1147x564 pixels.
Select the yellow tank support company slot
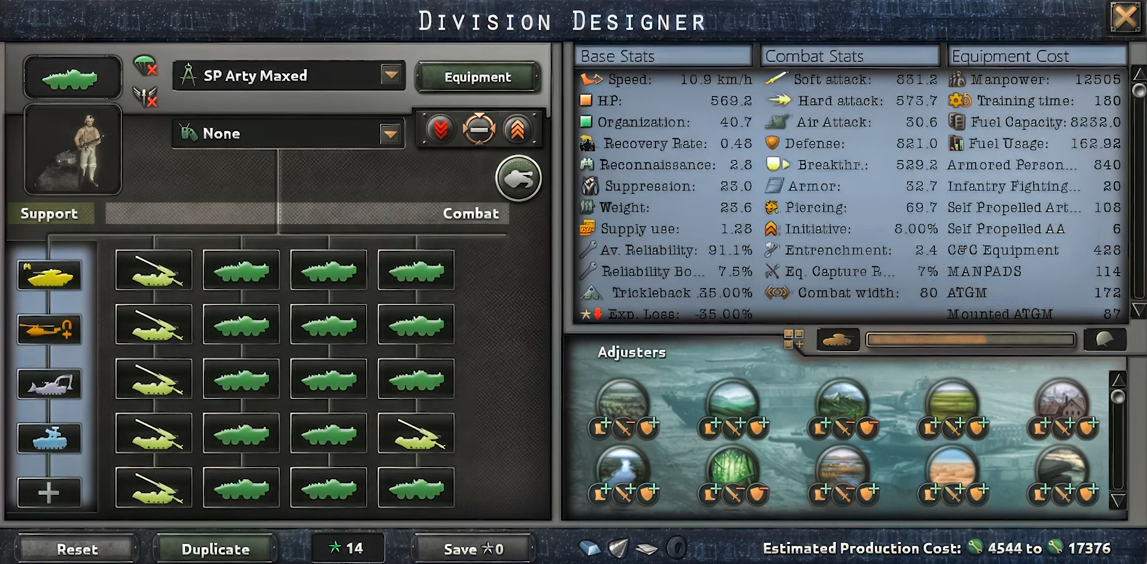[x=49, y=275]
